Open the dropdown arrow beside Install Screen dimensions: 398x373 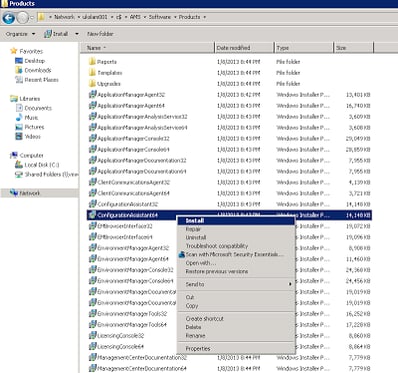77,34
